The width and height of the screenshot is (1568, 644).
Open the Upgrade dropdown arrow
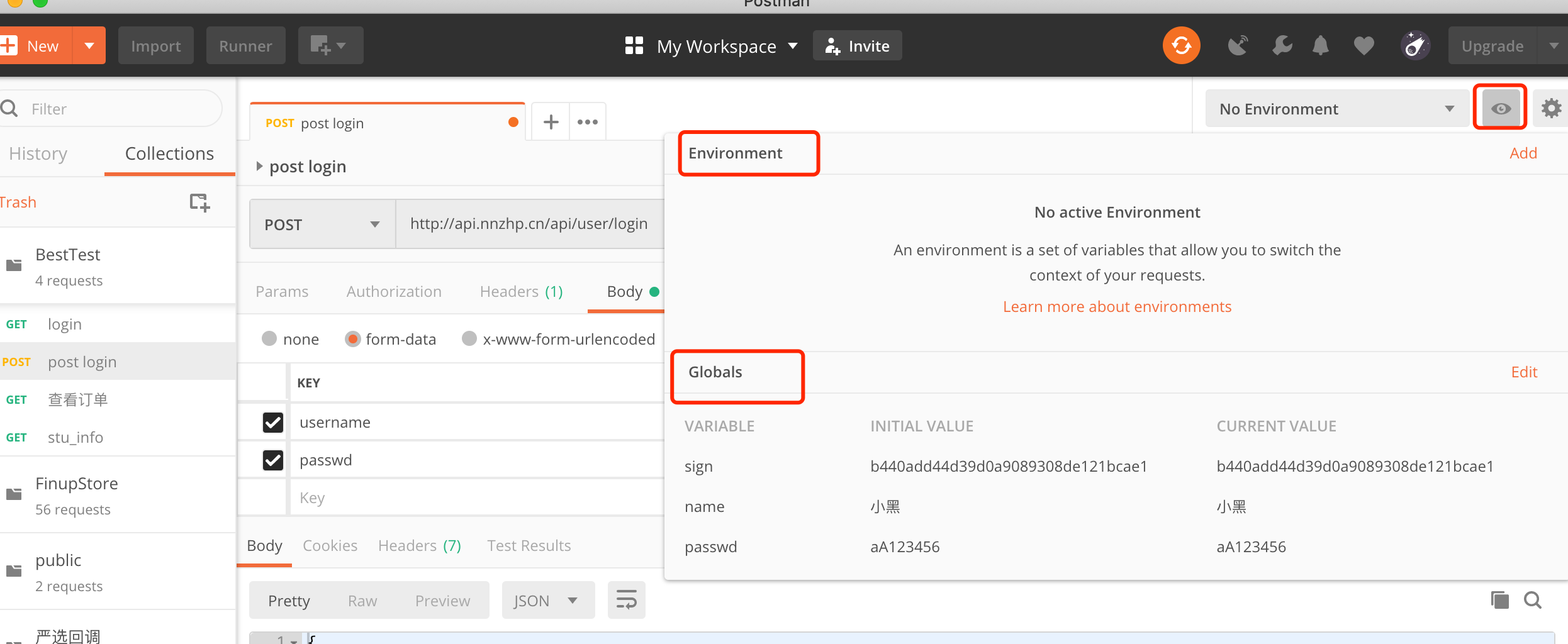tap(1554, 45)
